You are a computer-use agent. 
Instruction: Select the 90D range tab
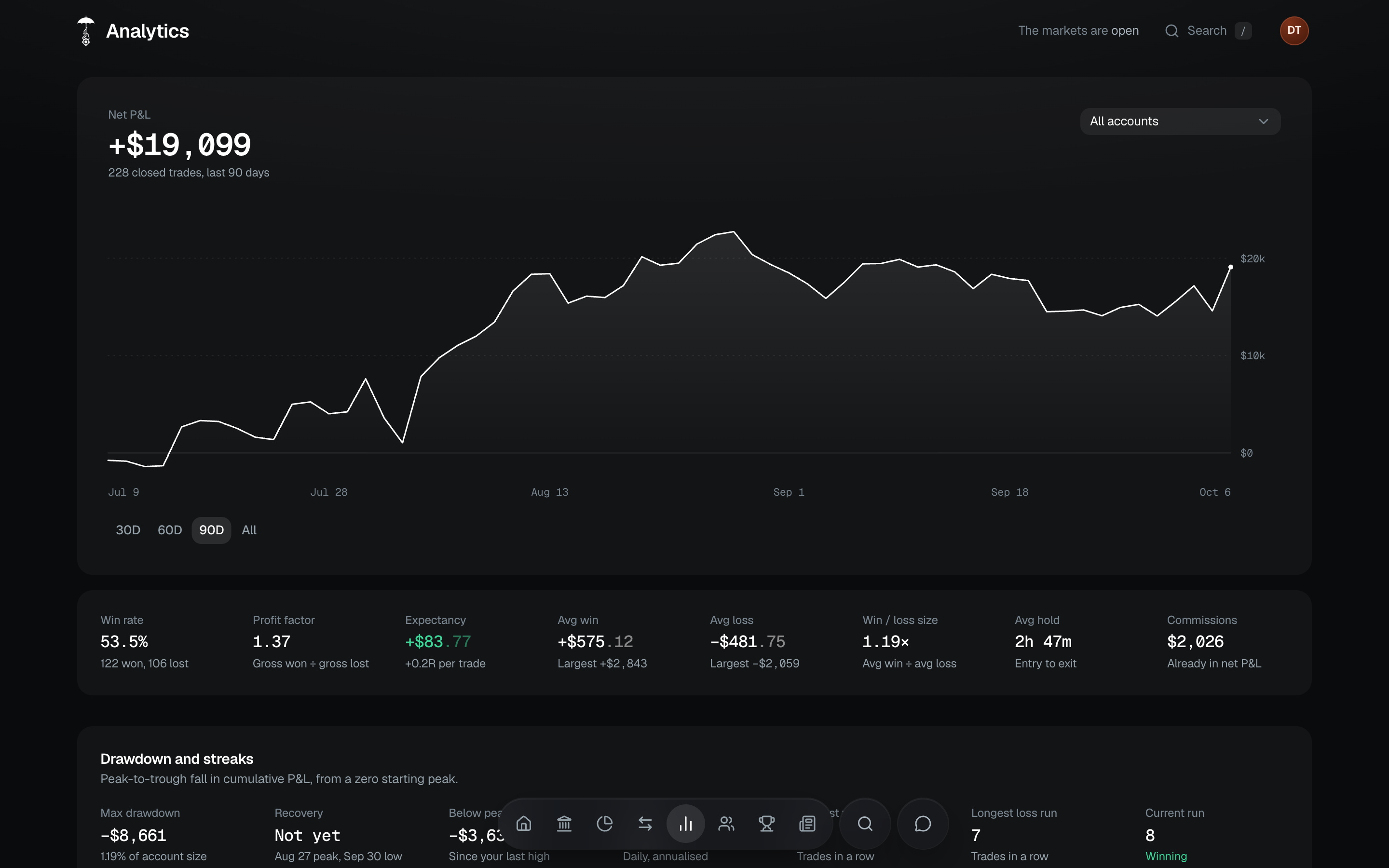point(211,530)
